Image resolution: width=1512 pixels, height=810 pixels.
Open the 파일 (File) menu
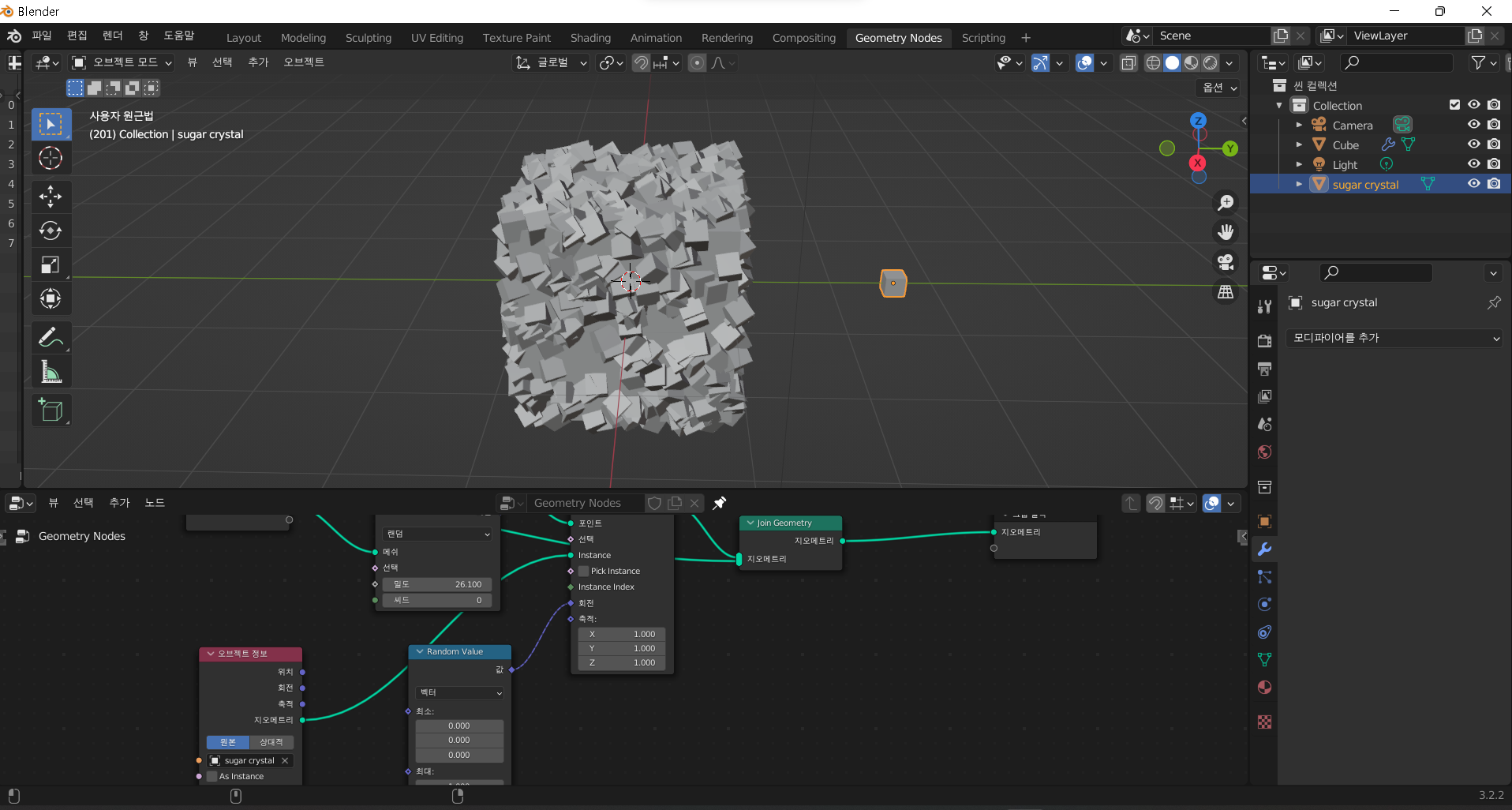click(x=42, y=36)
